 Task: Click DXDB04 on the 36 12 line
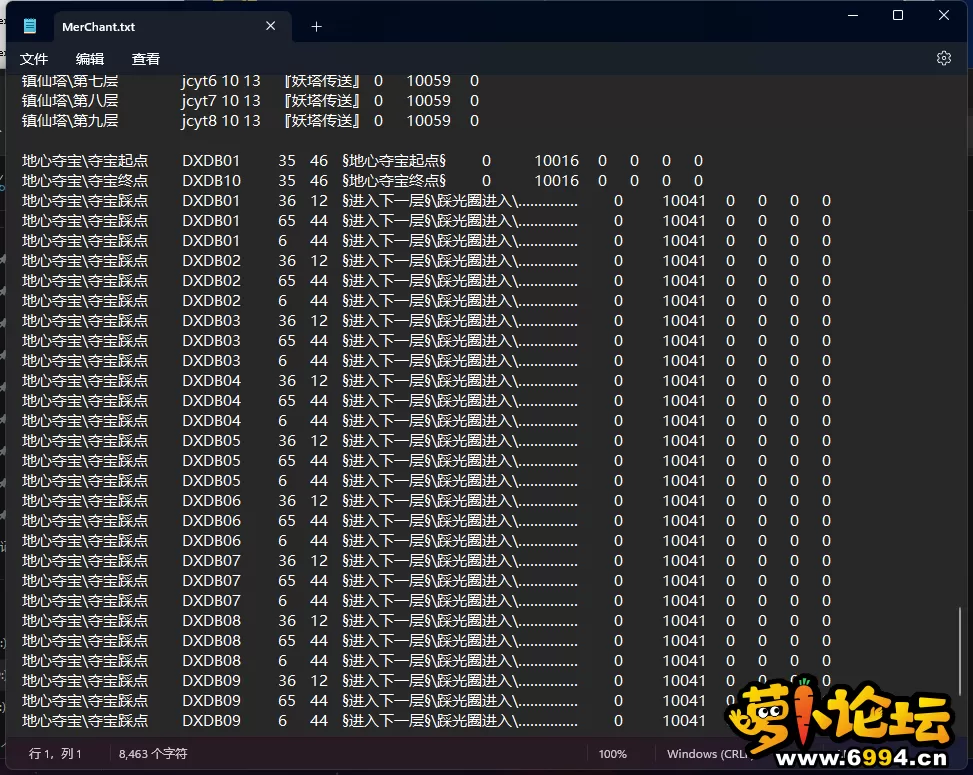211,380
